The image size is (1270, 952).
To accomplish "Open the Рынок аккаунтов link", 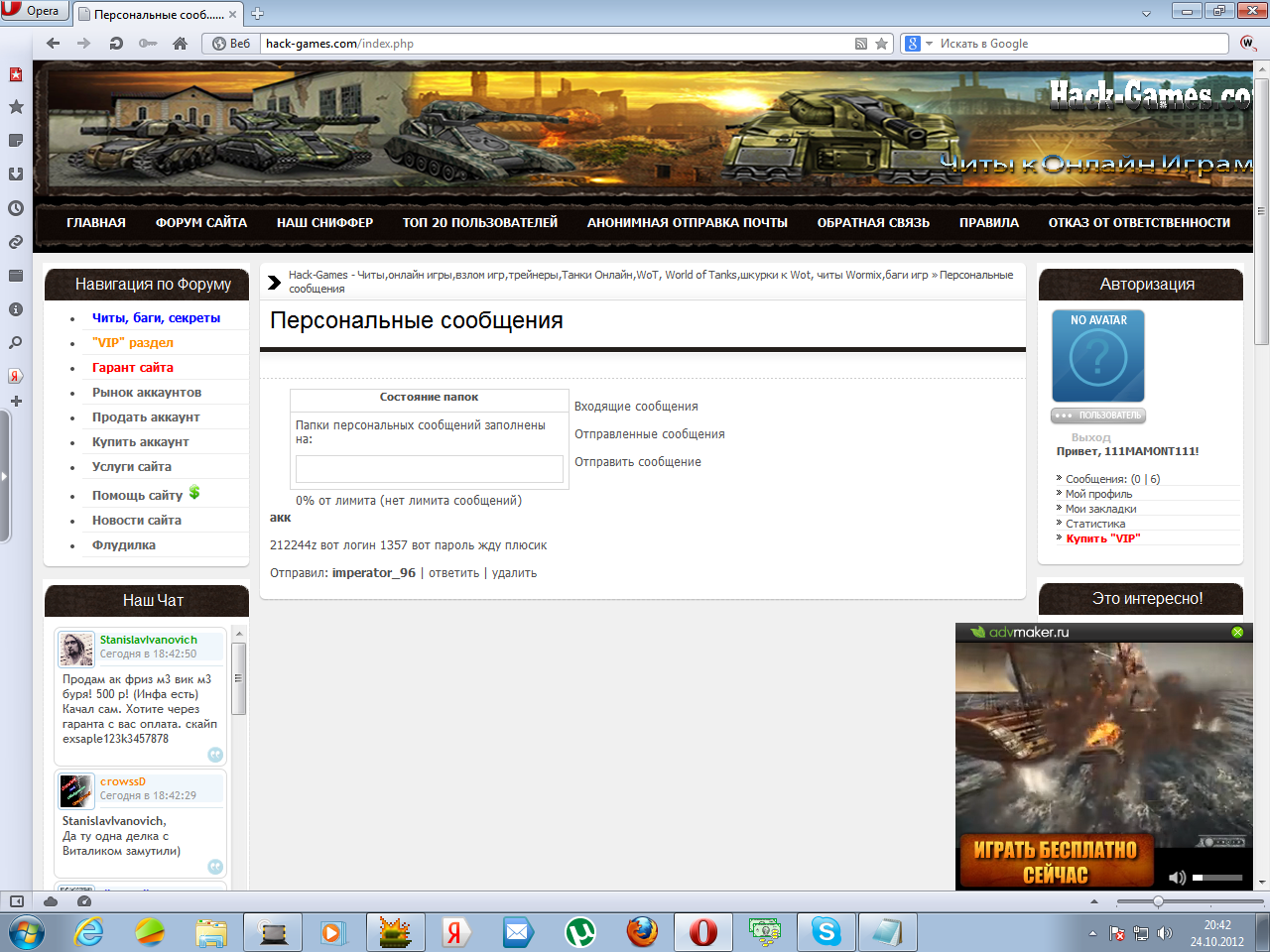I will (x=147, y=393).
